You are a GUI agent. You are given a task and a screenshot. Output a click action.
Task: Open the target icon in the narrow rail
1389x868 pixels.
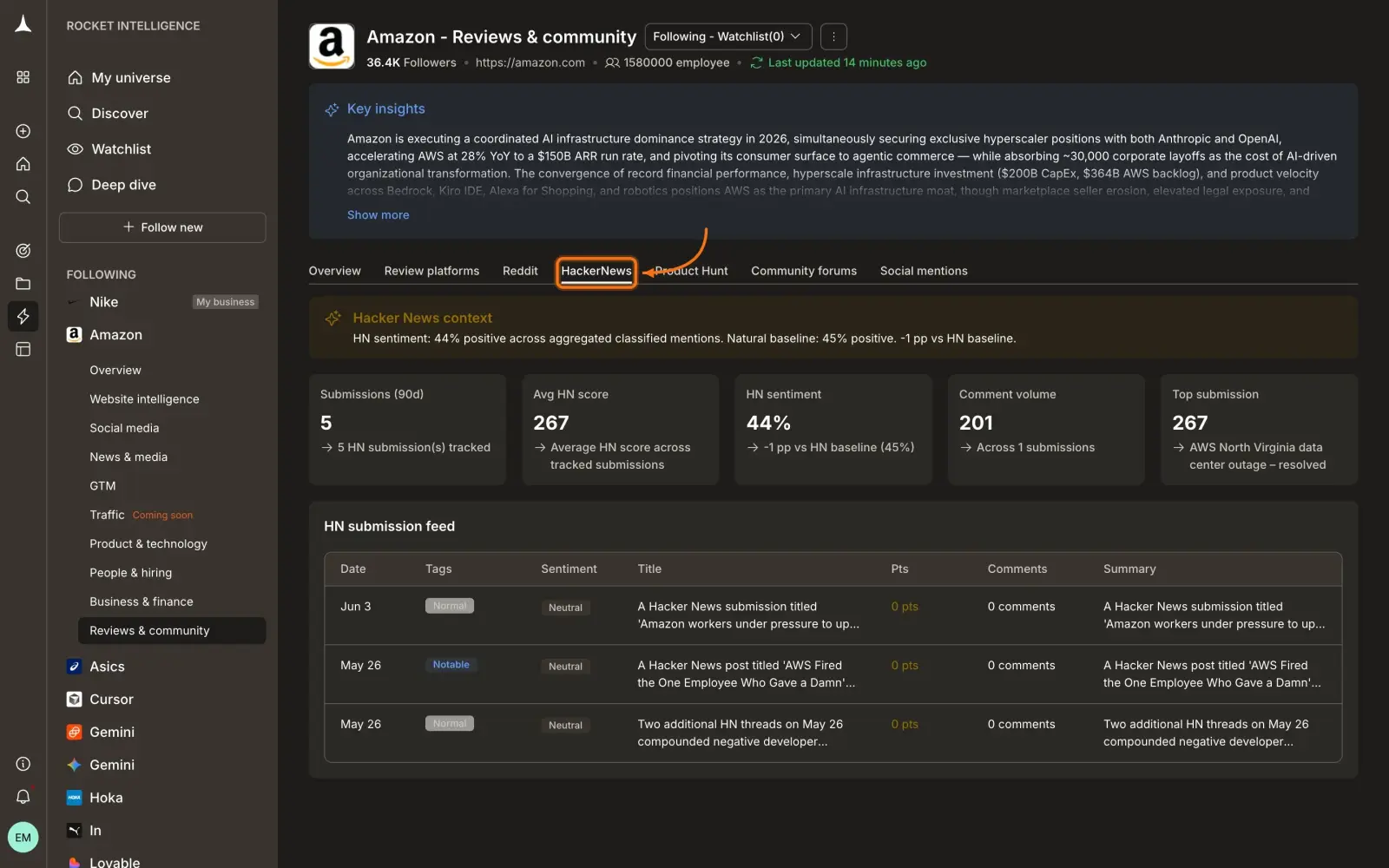23,251
